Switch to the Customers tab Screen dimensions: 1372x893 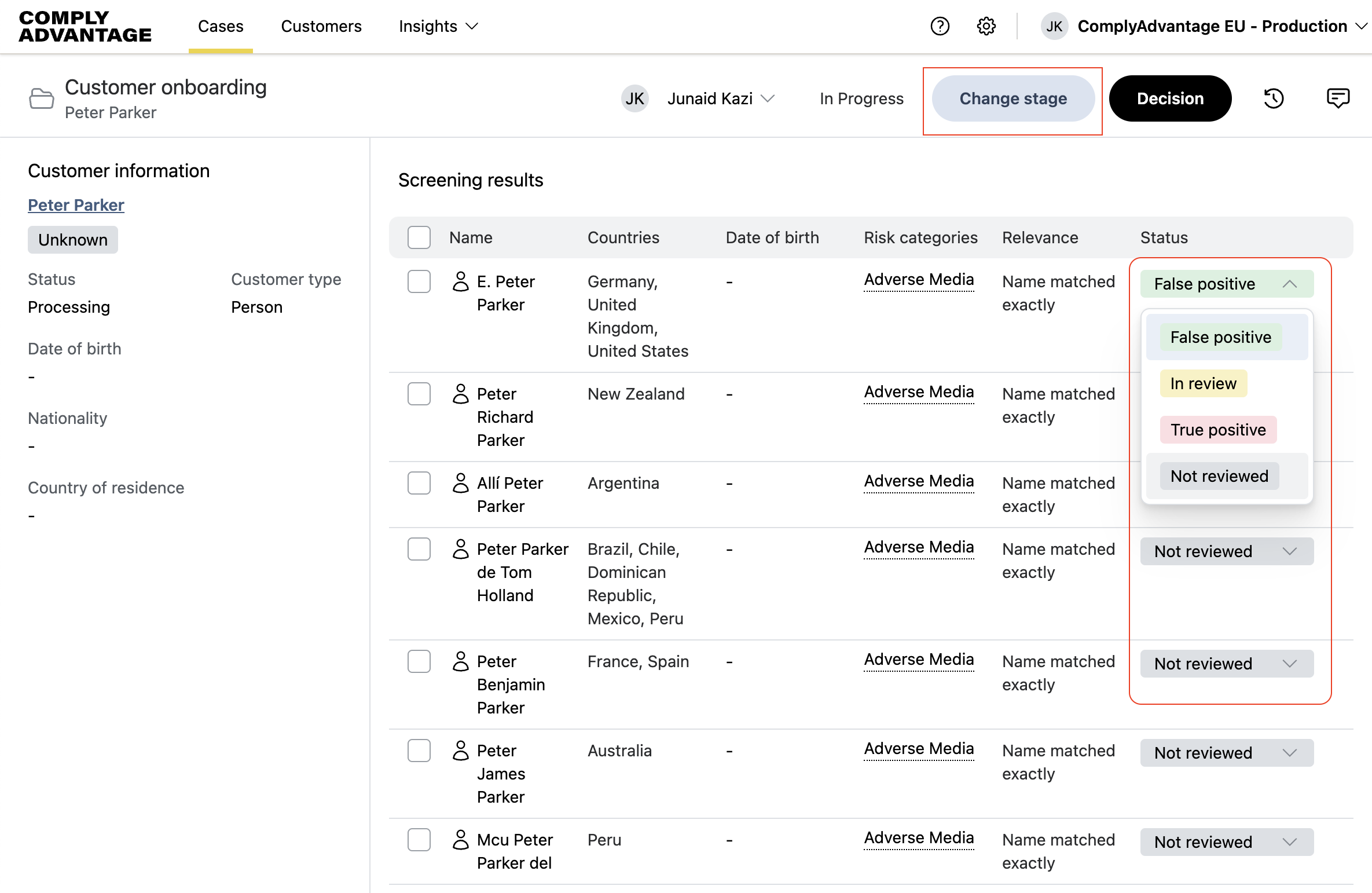pos(321,26)
